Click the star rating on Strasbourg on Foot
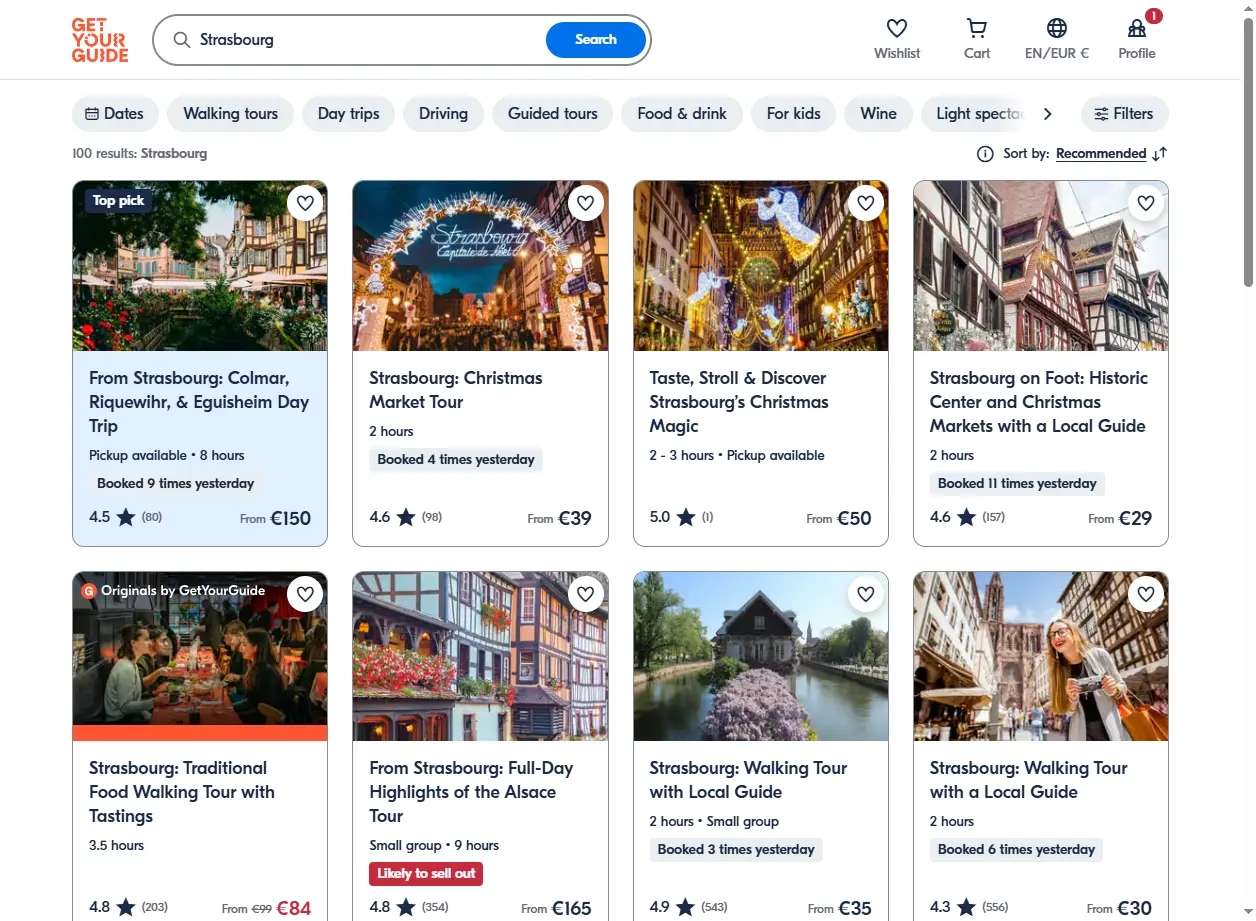 pos(967,517)
